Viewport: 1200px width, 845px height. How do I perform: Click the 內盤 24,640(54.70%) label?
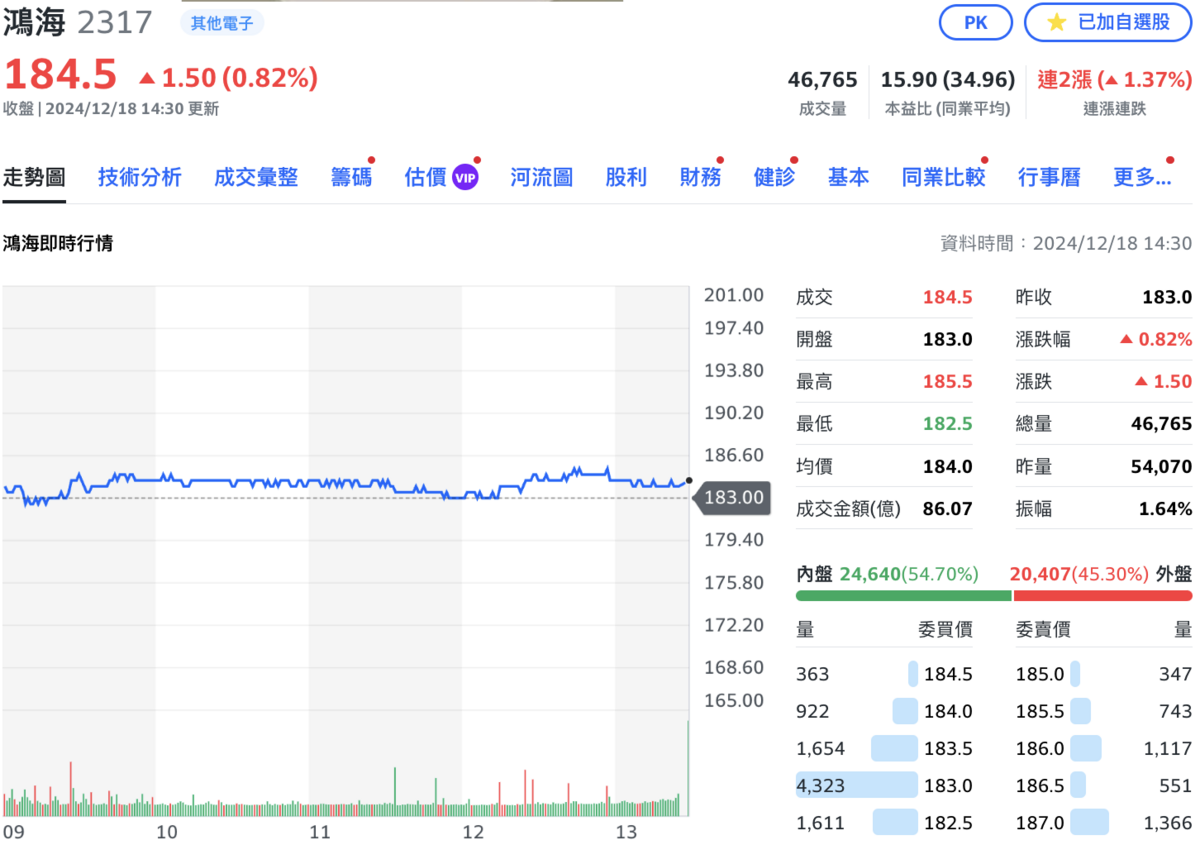point(887,574)
